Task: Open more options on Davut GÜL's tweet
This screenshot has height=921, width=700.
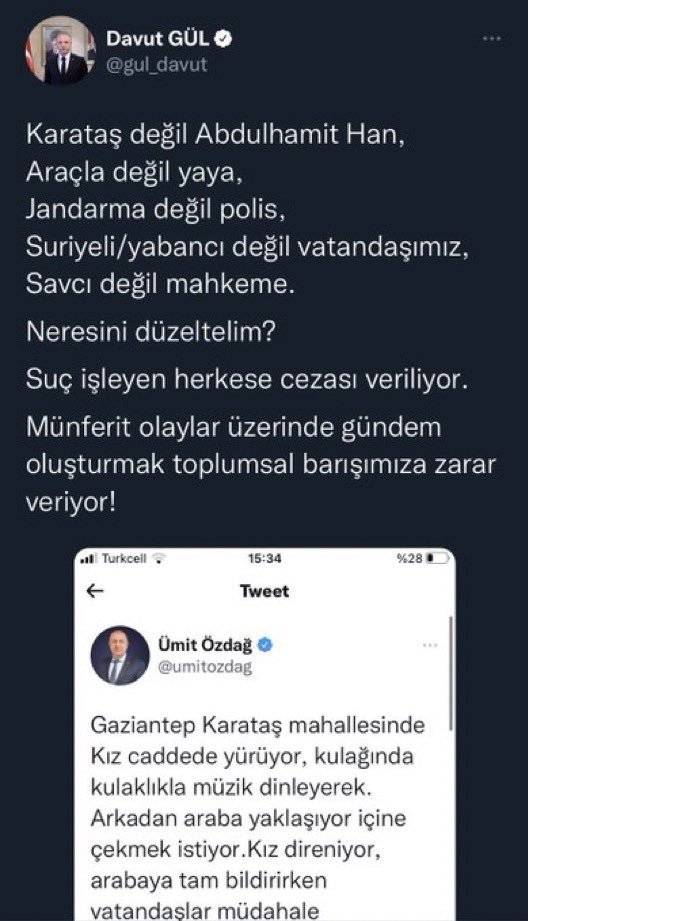Action: [x=492, y=39]
